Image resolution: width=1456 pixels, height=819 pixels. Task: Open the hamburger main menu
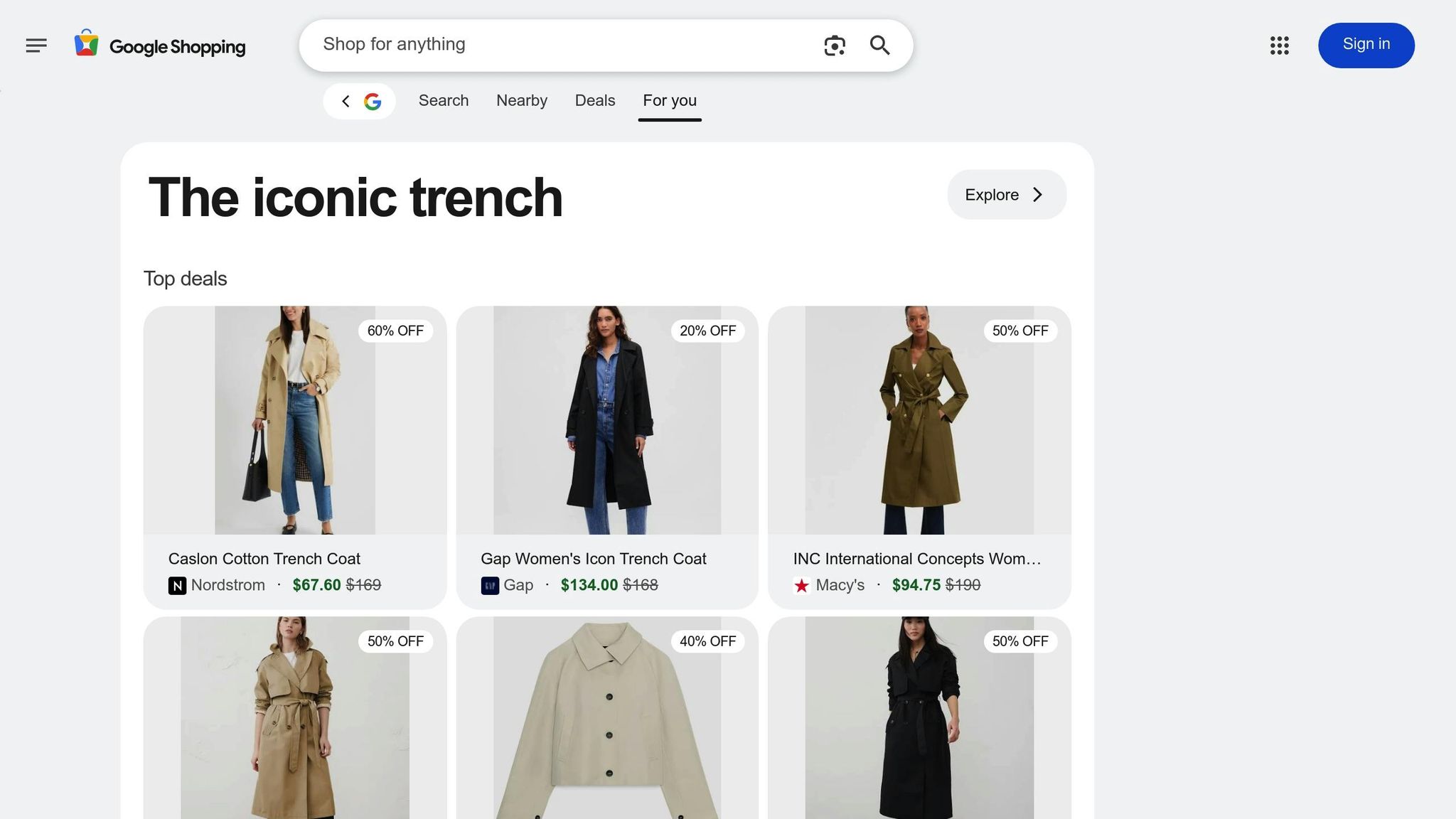tap(36, 45)
